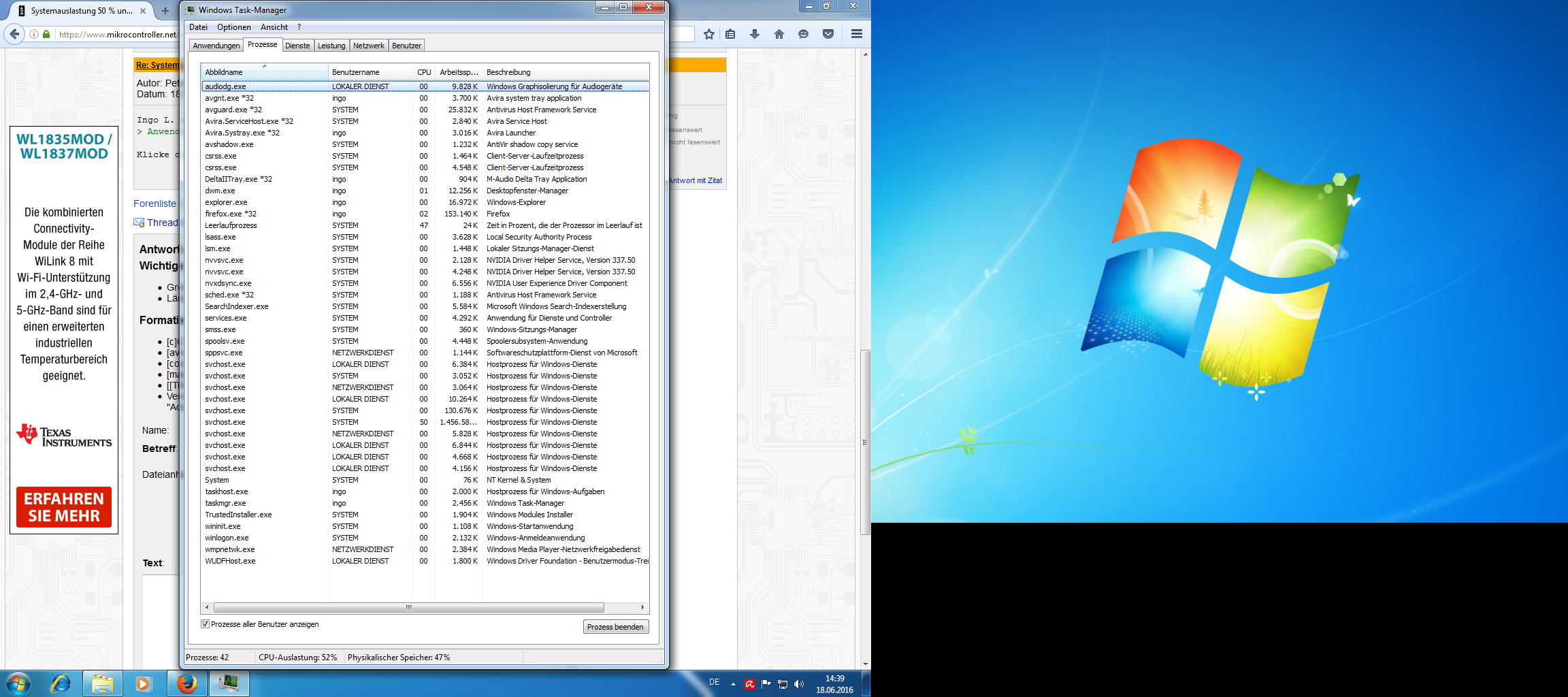Image resolution: width=1568 pixels, height=697 pixels.
Task: Click site info icon in address bar
Action: (34, 34)
